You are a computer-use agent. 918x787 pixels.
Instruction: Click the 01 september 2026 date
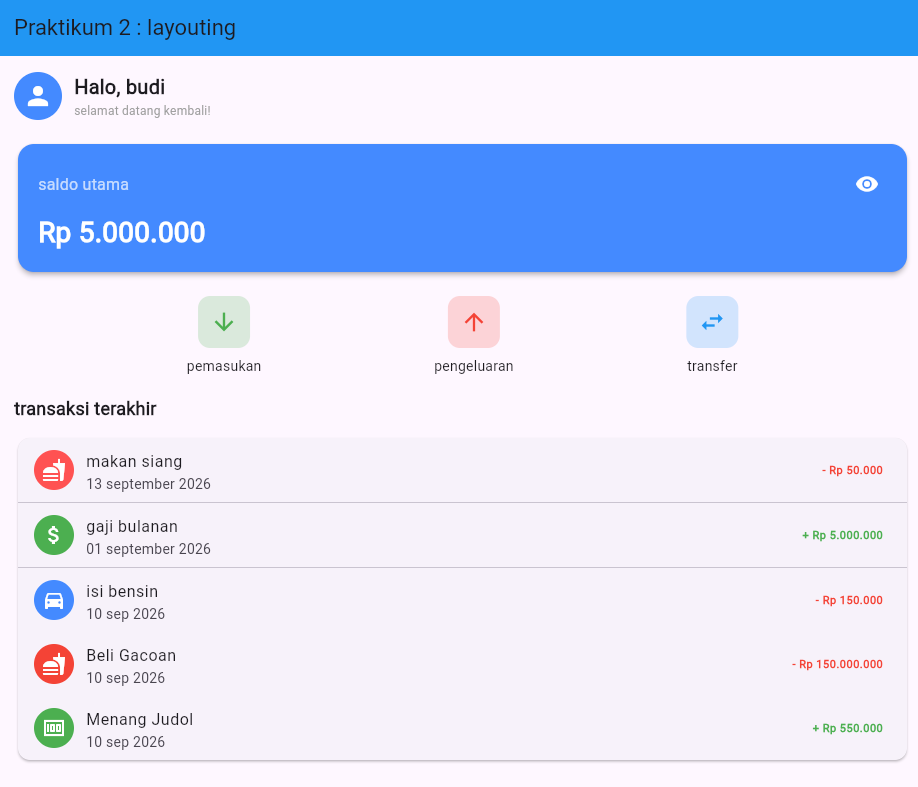[x=149, y=549]
